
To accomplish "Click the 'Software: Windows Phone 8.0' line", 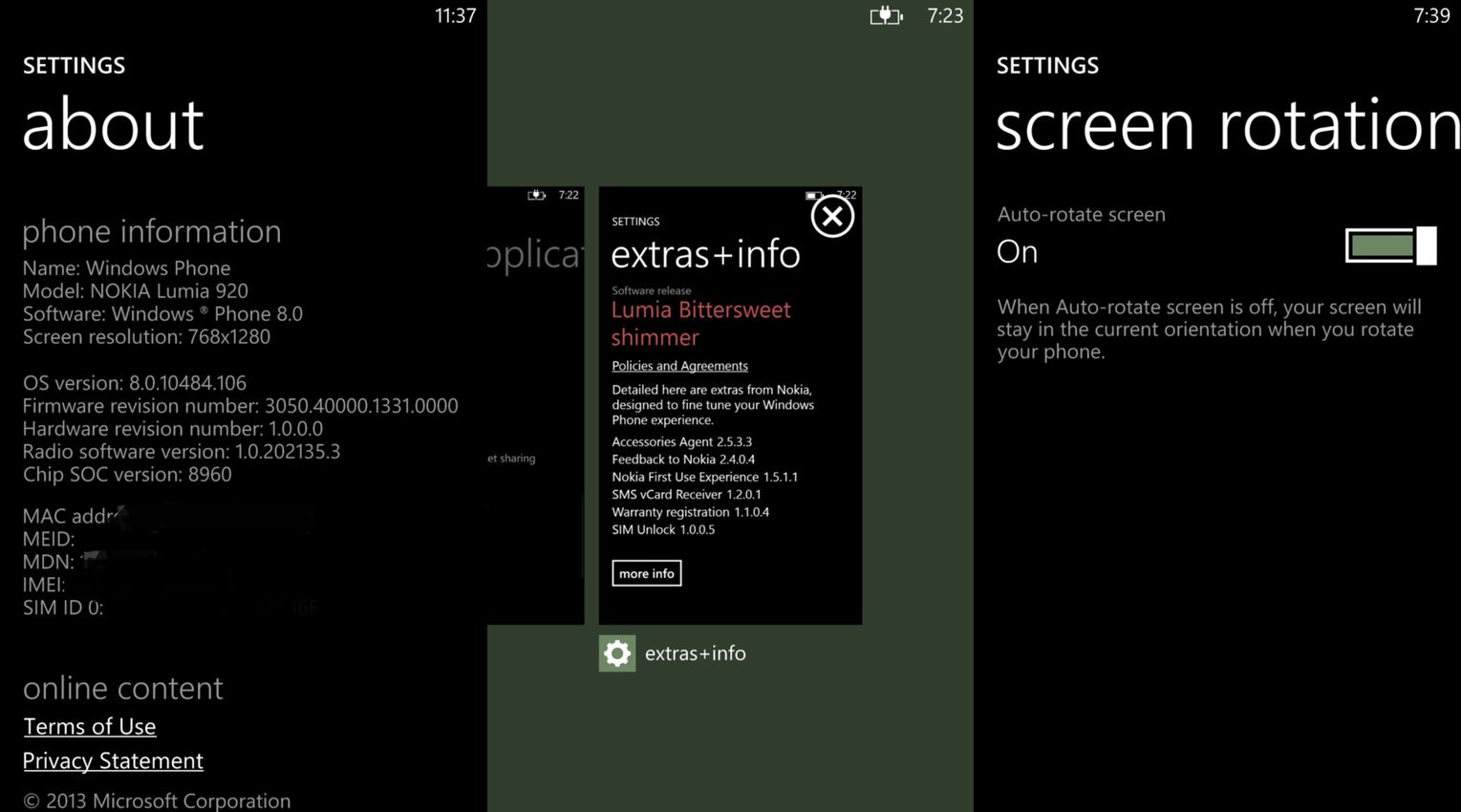I will click(x=162, y=314).
